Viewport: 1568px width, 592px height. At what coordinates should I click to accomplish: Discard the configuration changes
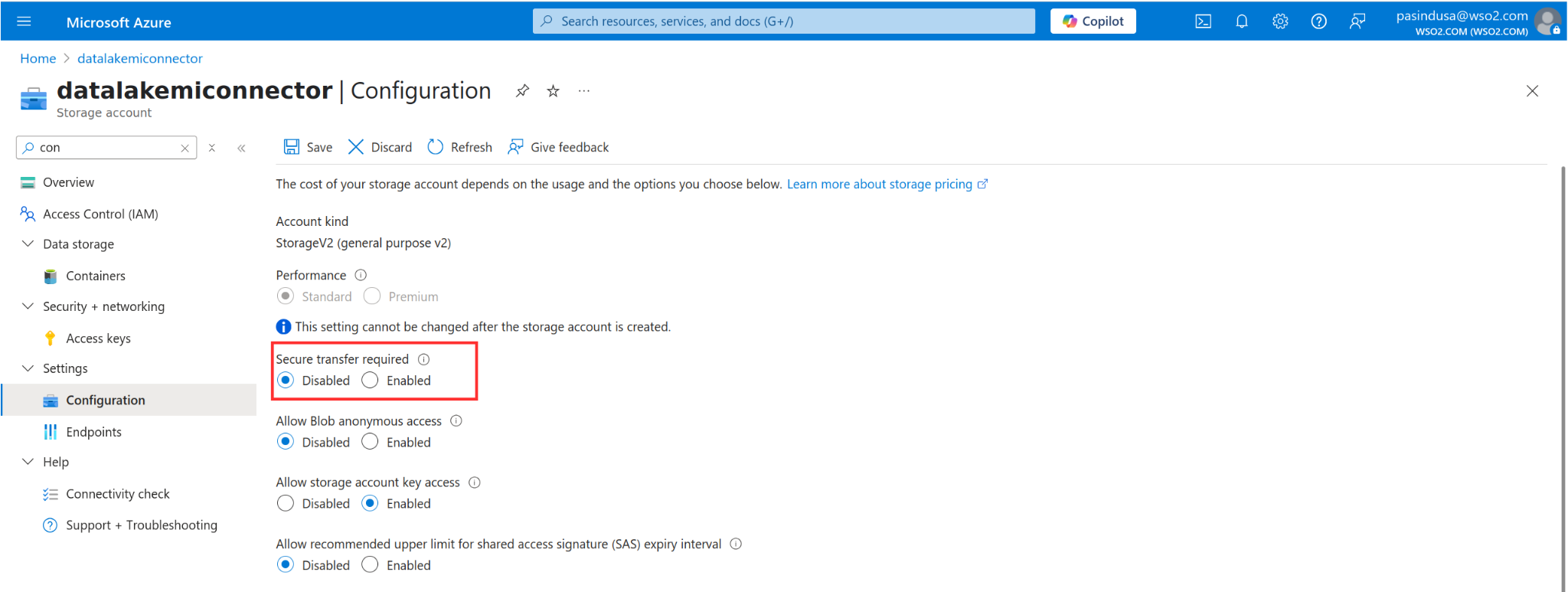[380, 147]
